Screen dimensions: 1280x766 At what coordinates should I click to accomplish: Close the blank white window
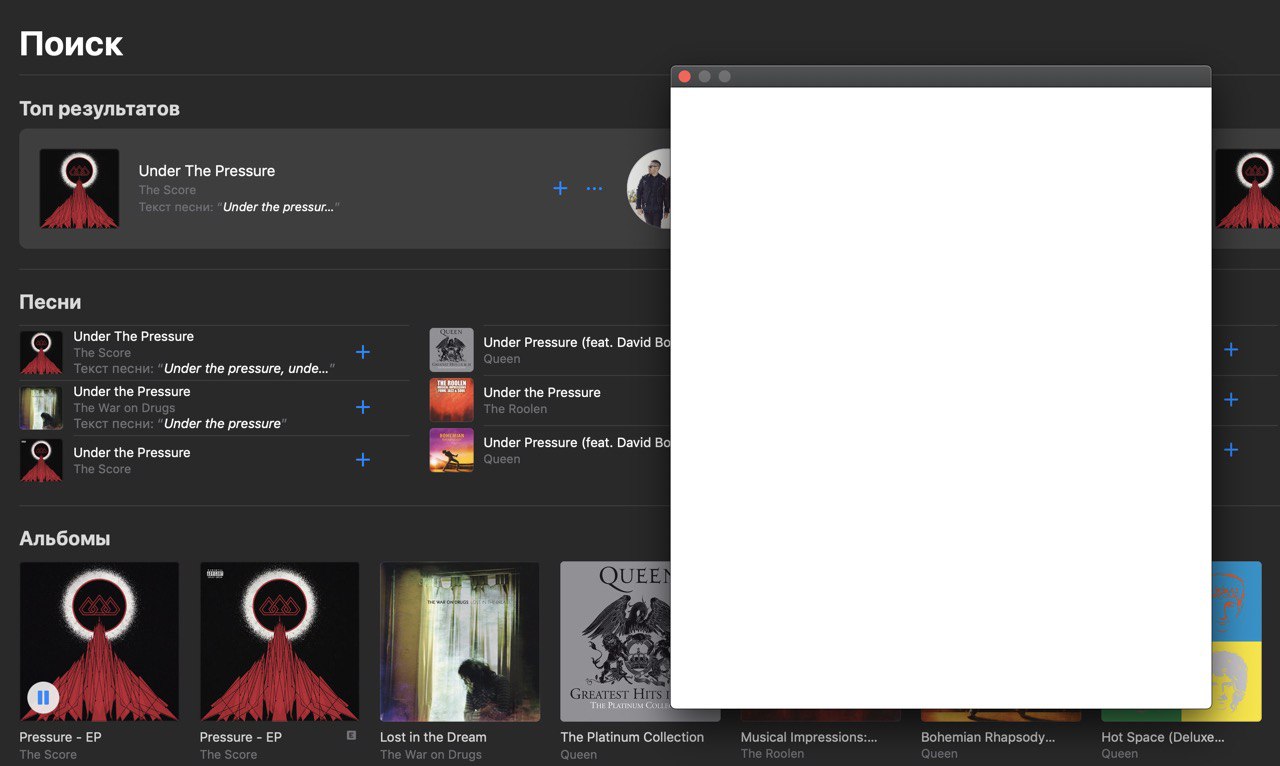click(685, 77)
